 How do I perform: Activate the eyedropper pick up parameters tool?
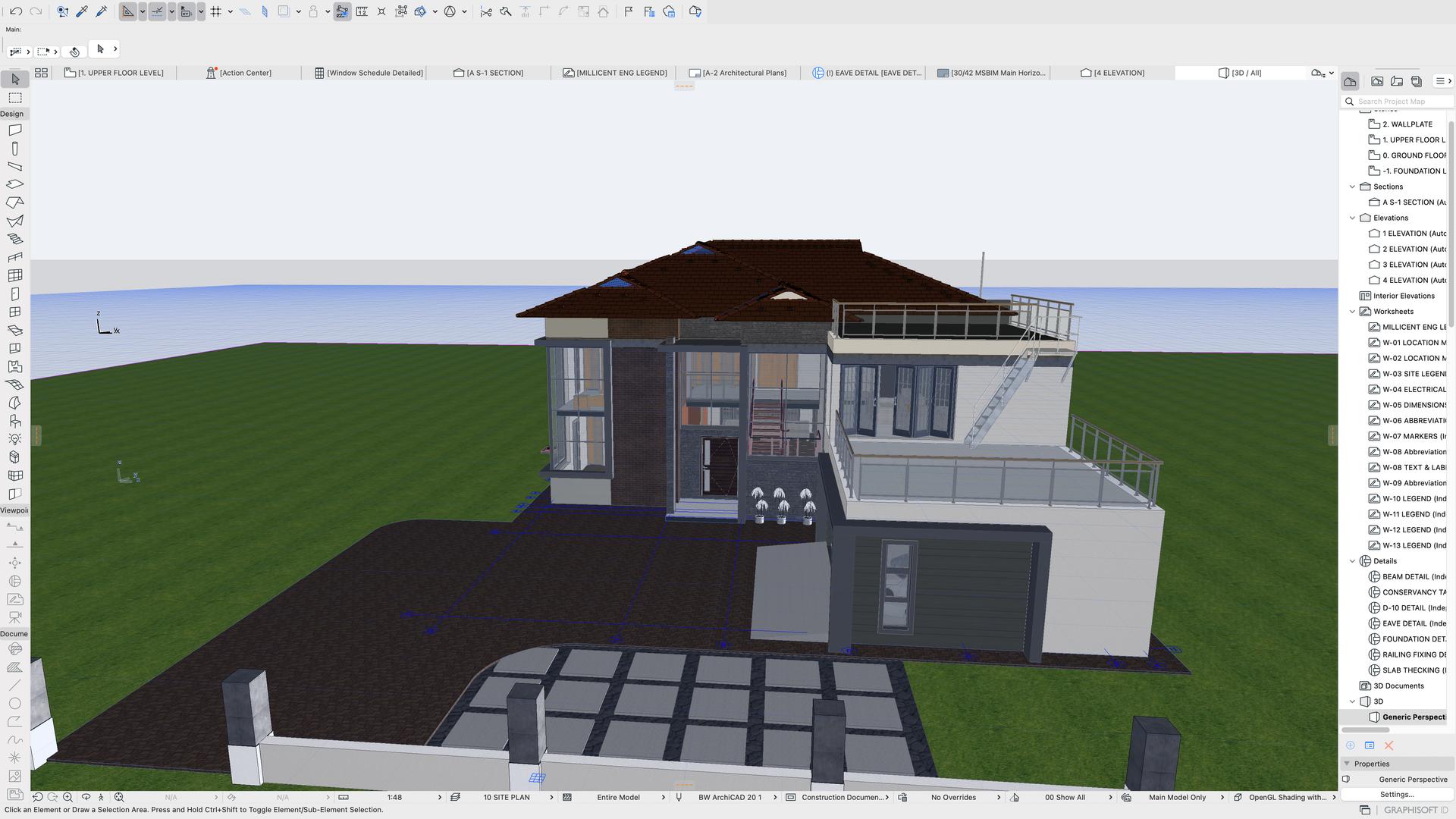[x=82, y=11]
